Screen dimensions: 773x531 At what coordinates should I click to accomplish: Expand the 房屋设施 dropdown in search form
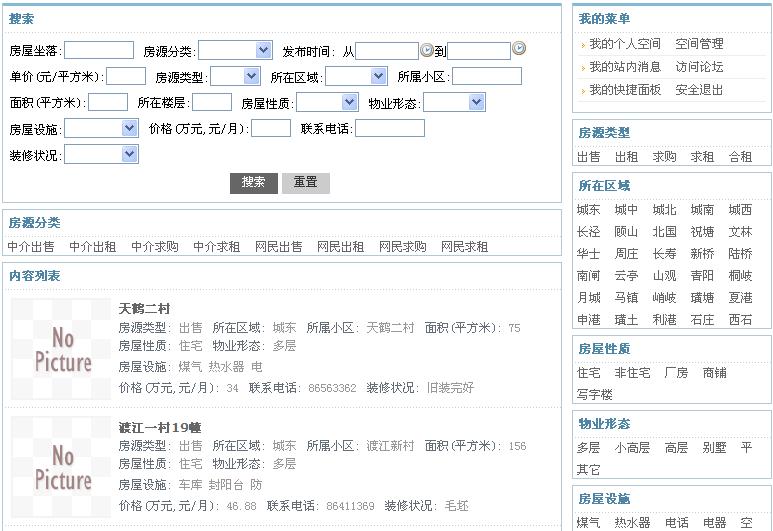click(x=102, y=129)
